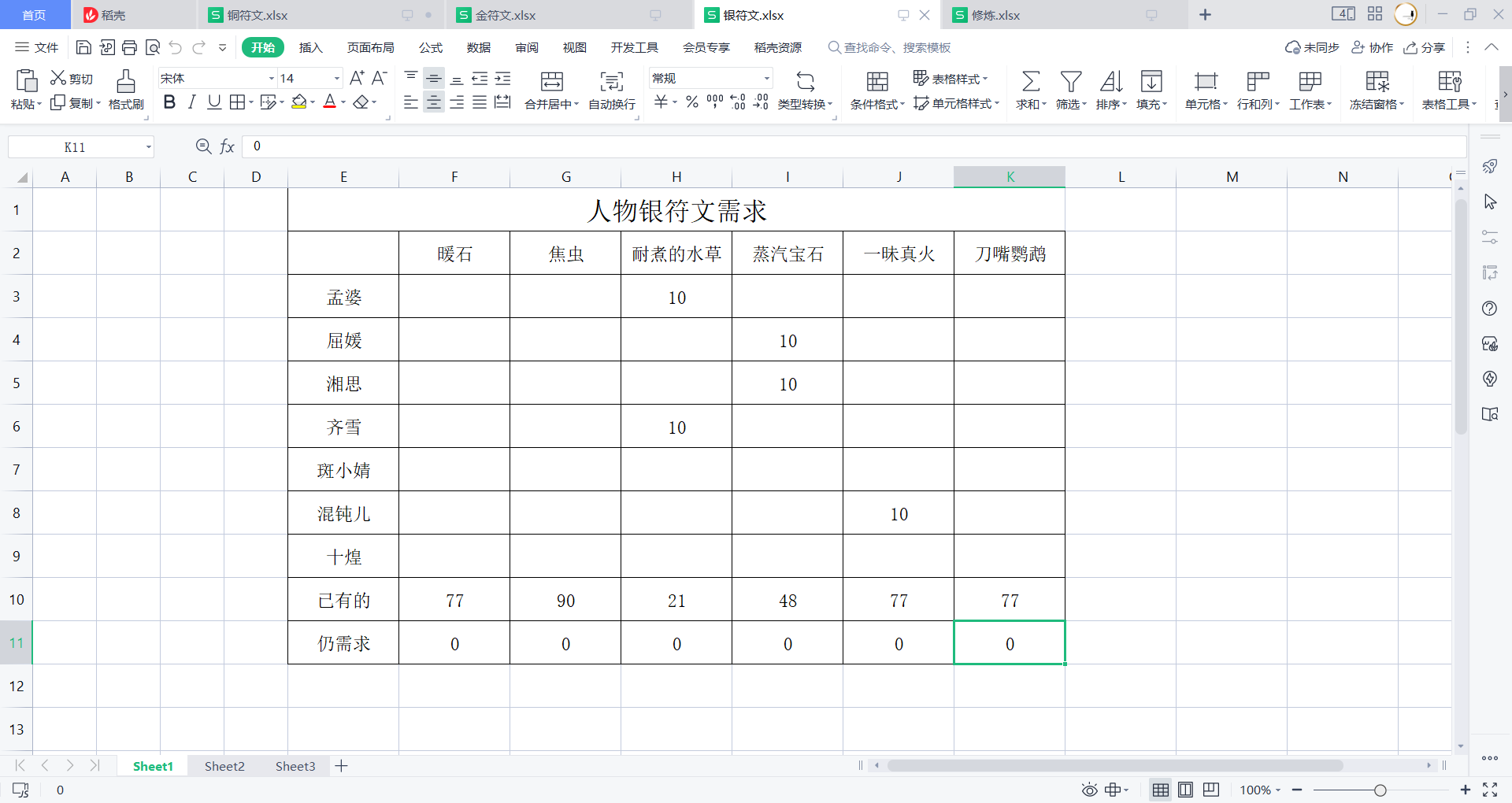The image size is (1512, 803).
Task: Click the AutoSum (求和) sigma icon
Action: (1030, 81)
